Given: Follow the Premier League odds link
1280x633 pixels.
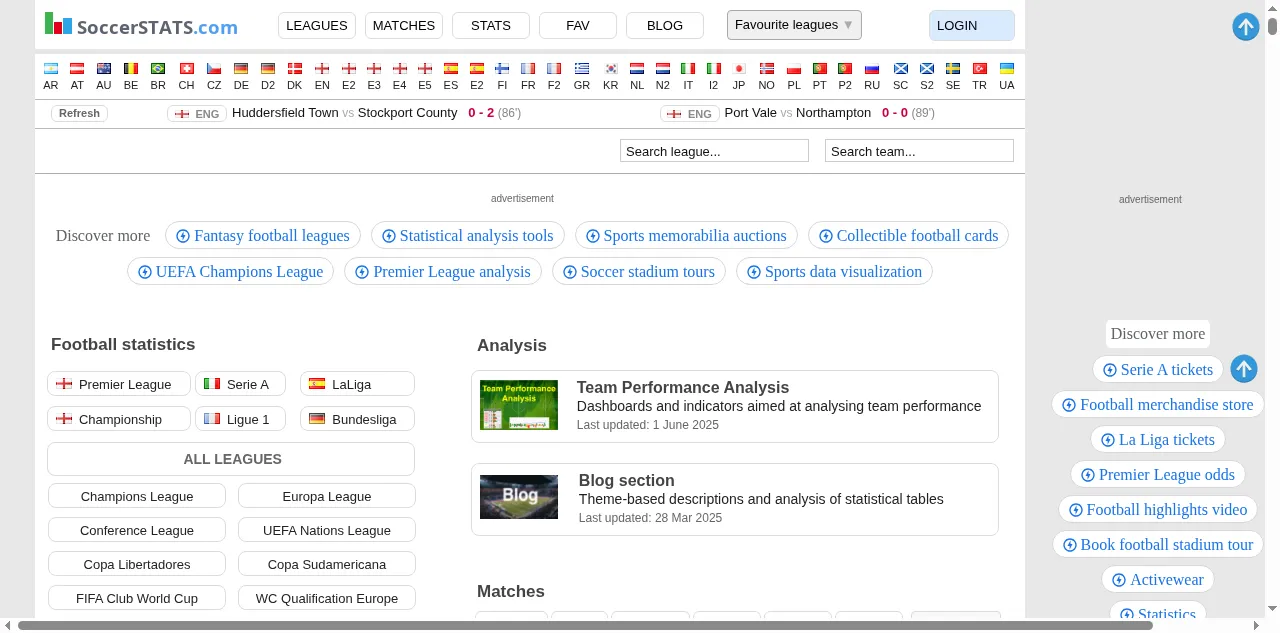Looking at the screenshot, I should [x=1158, y=475].
